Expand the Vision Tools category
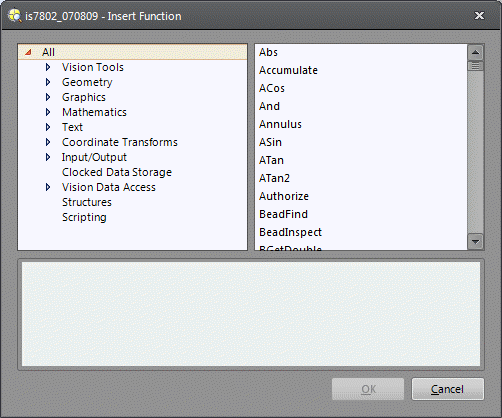The height and width of the screenshot is (418, 502). [48, 67]
